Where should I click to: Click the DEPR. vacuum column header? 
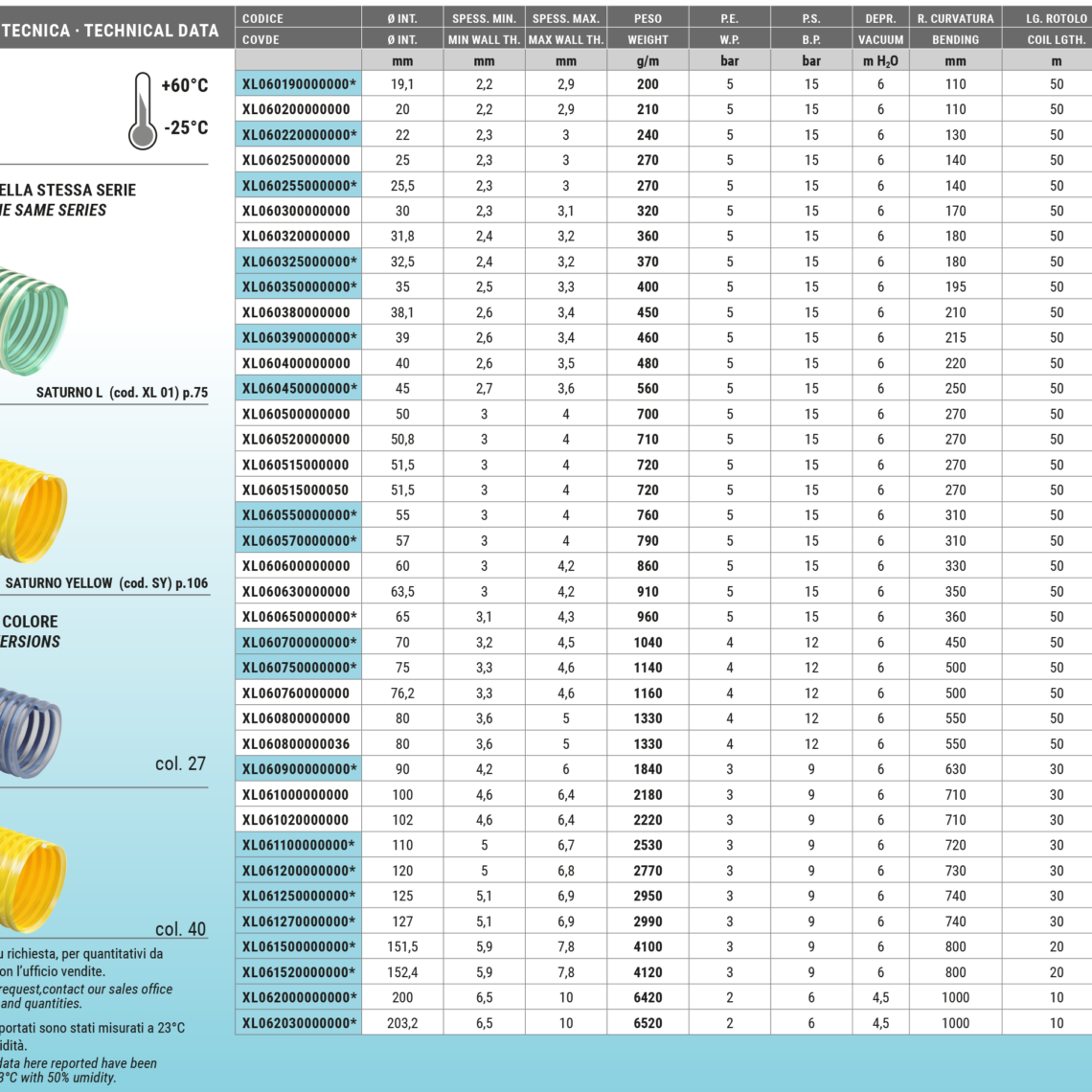880,18
